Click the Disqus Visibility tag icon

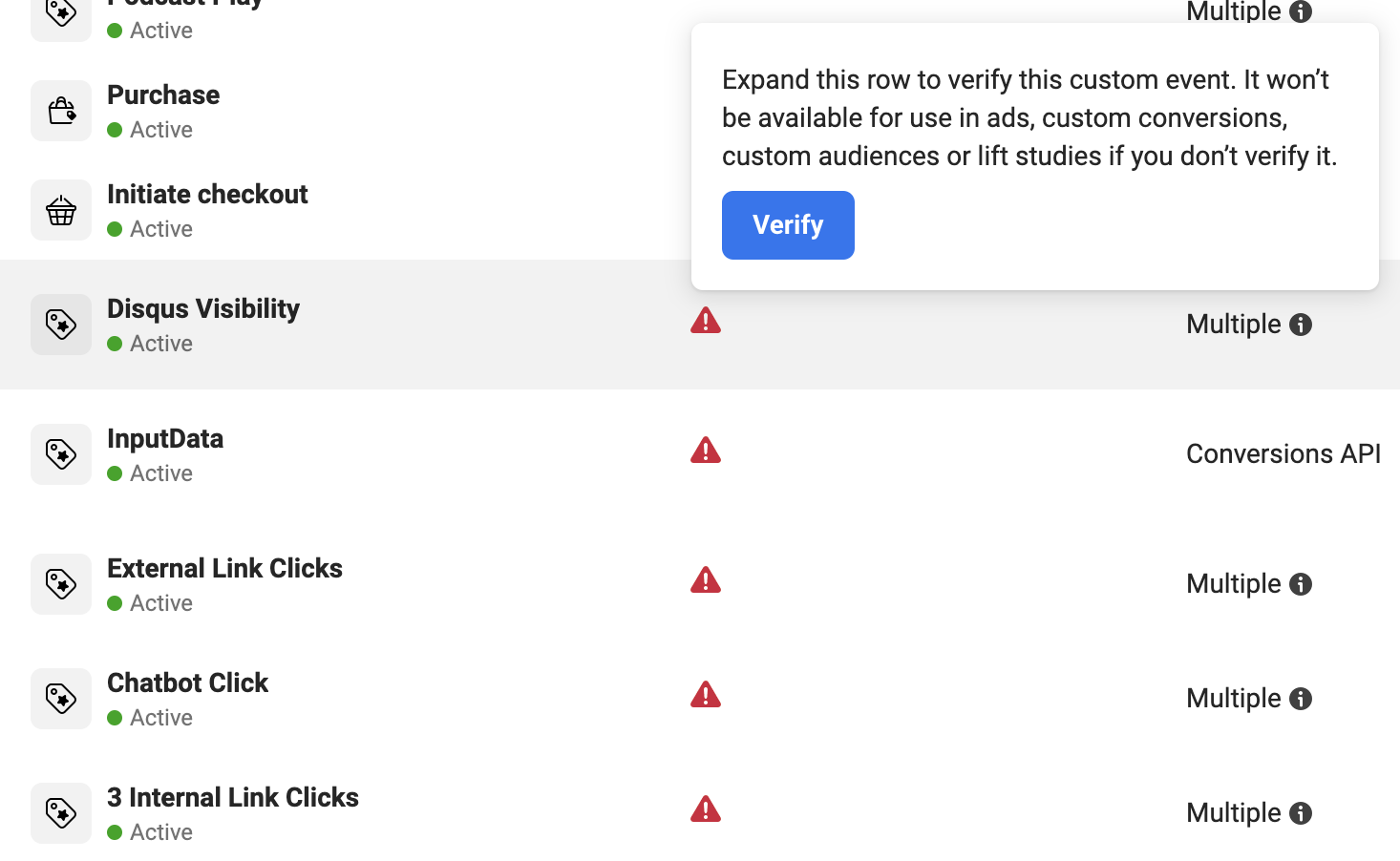pyautogui.click(x=61, y=325)
